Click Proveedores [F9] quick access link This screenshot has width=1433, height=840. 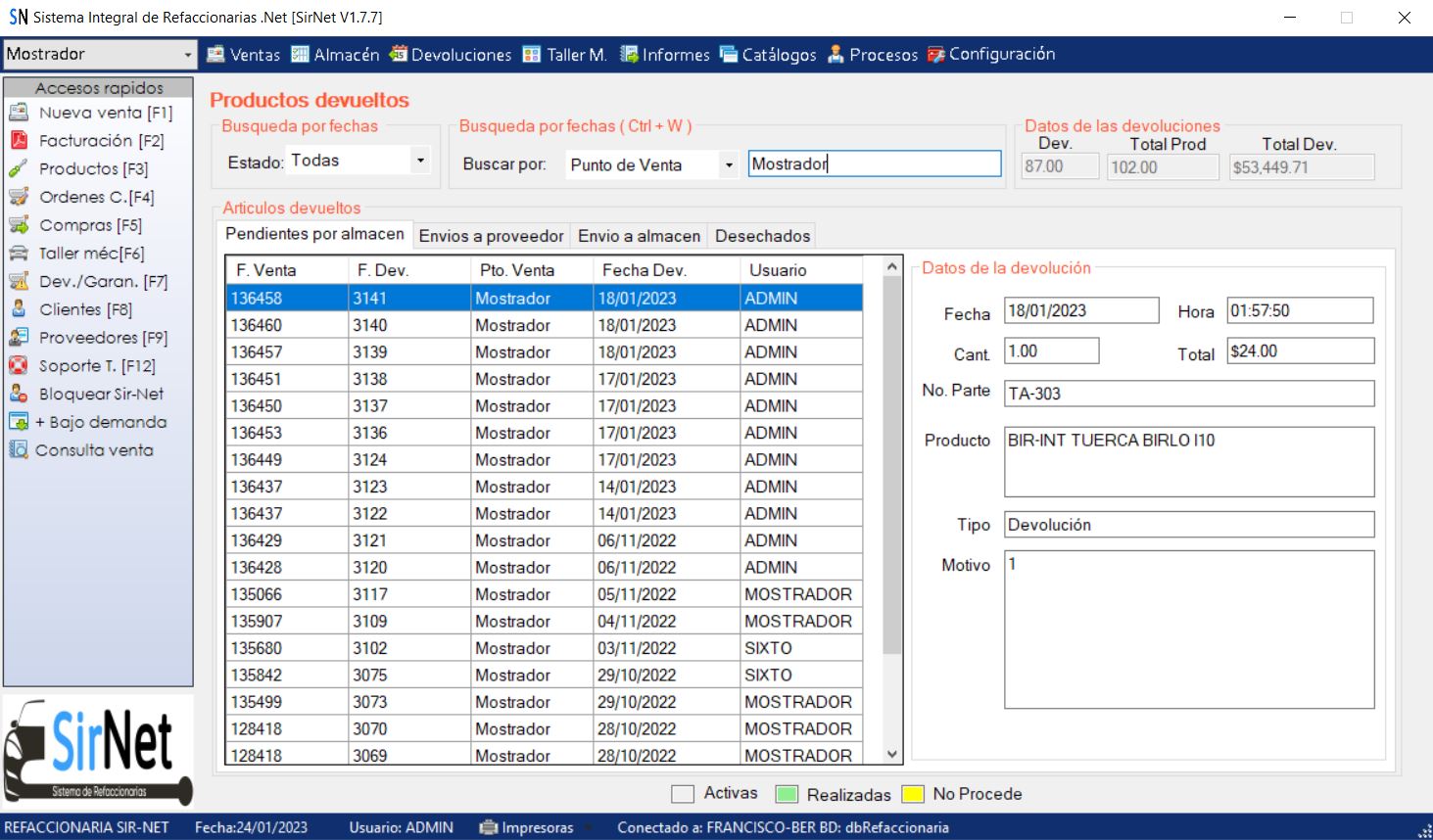coord(103,338)
